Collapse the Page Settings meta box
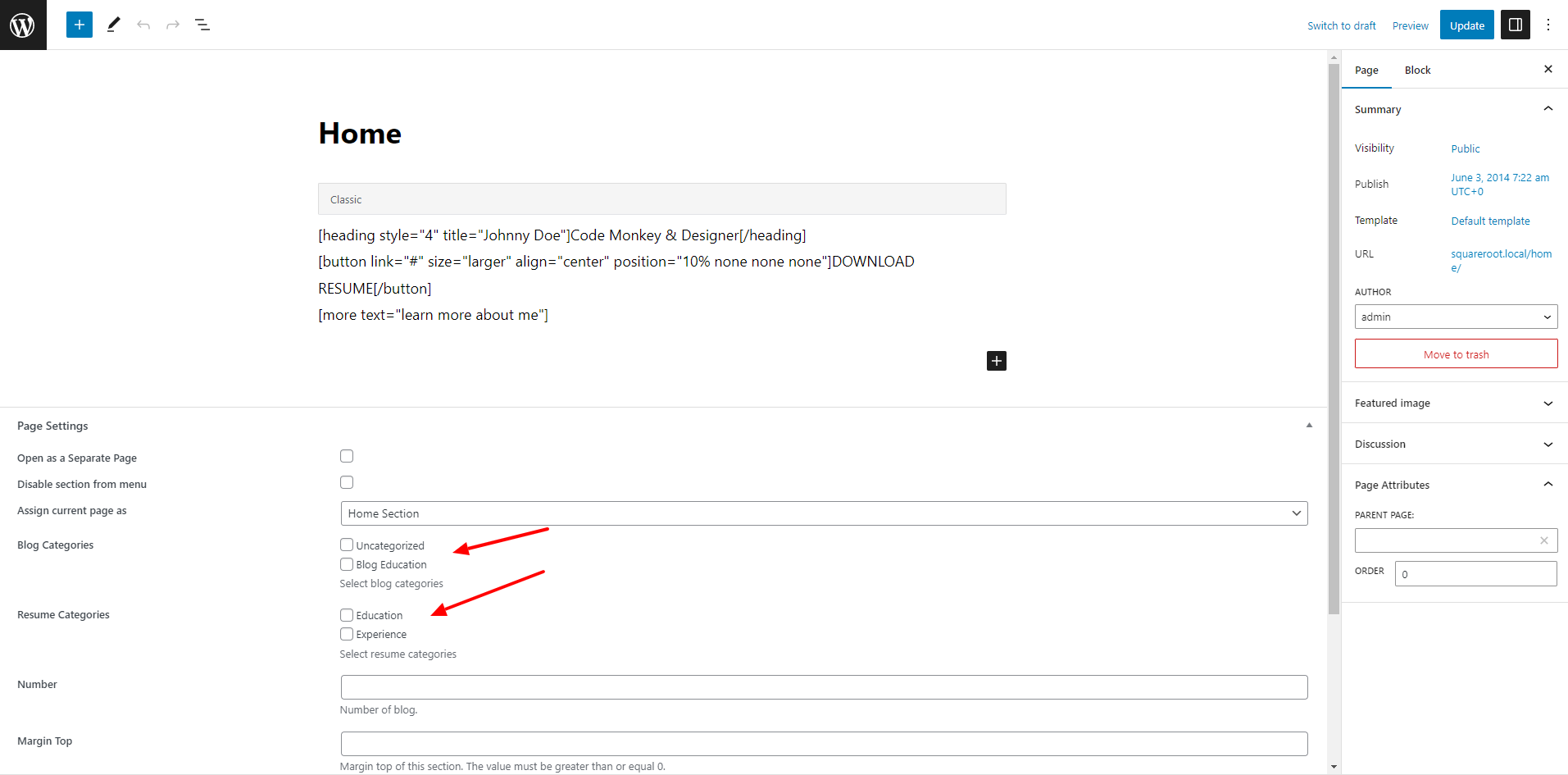Viewport: 1568px width, 775px height. tap(1309, 425)
